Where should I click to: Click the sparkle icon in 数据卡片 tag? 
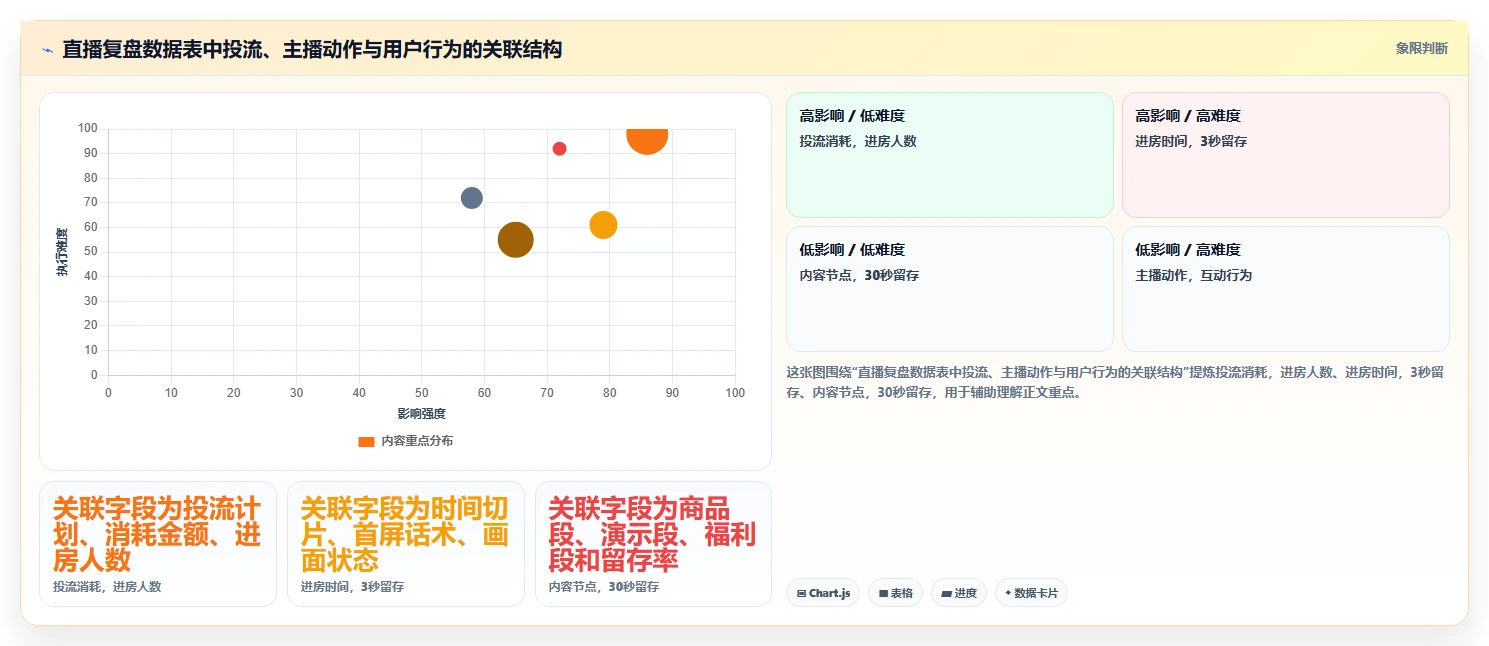tap(1008, 593)
